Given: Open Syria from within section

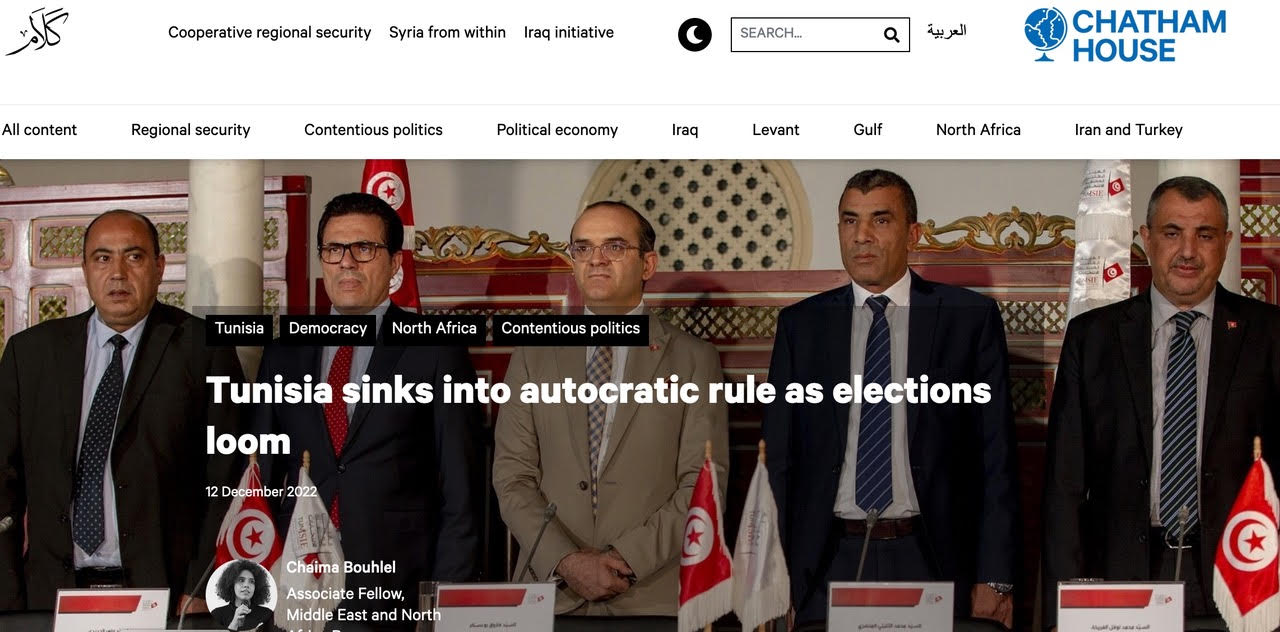Looking at the screenshot, I should 447,32.
